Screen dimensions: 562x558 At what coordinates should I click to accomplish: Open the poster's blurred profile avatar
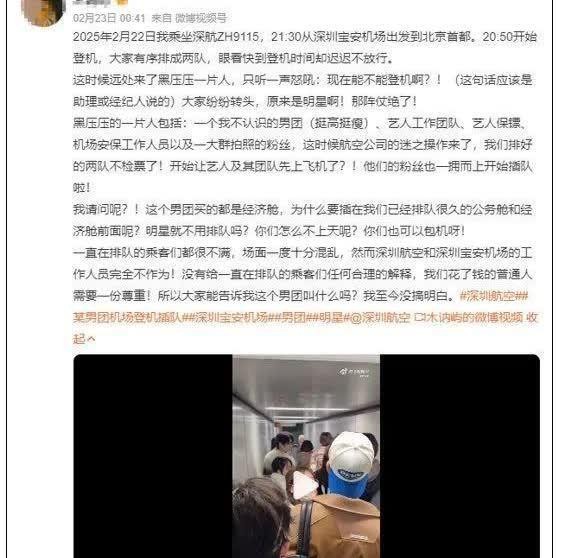coord(44,11)
